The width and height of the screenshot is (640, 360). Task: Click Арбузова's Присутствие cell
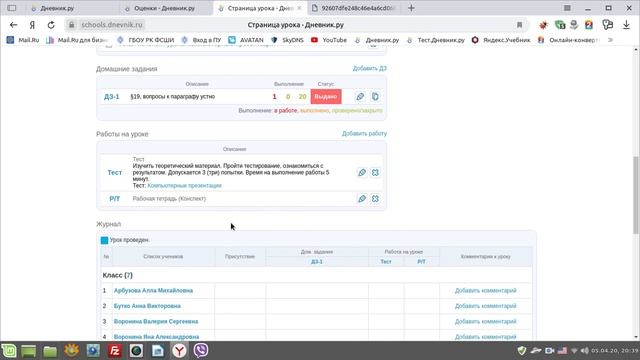pyautogui.click(x=240, y=291)
